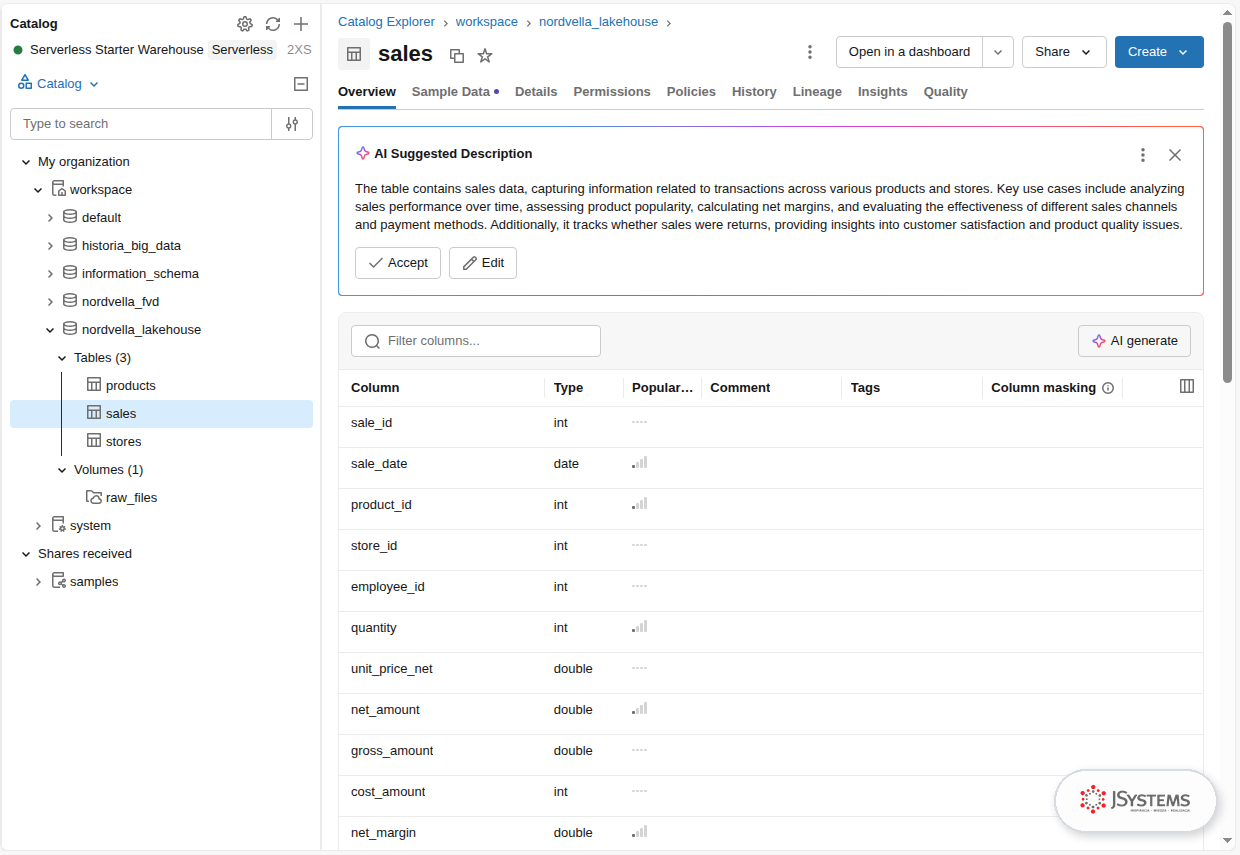Click the AI sparkle icon in description header
The height and width of the screenshot is (855, 1240).
[363, 154]
